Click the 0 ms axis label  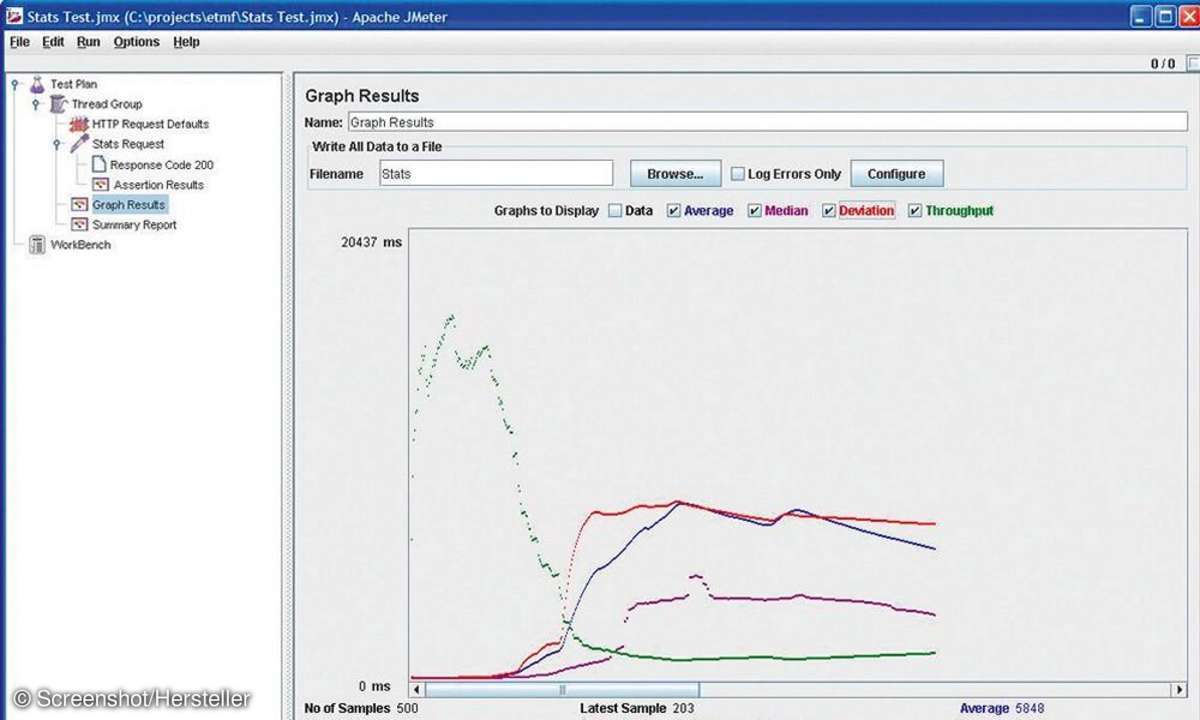click(x=374, y=687)
